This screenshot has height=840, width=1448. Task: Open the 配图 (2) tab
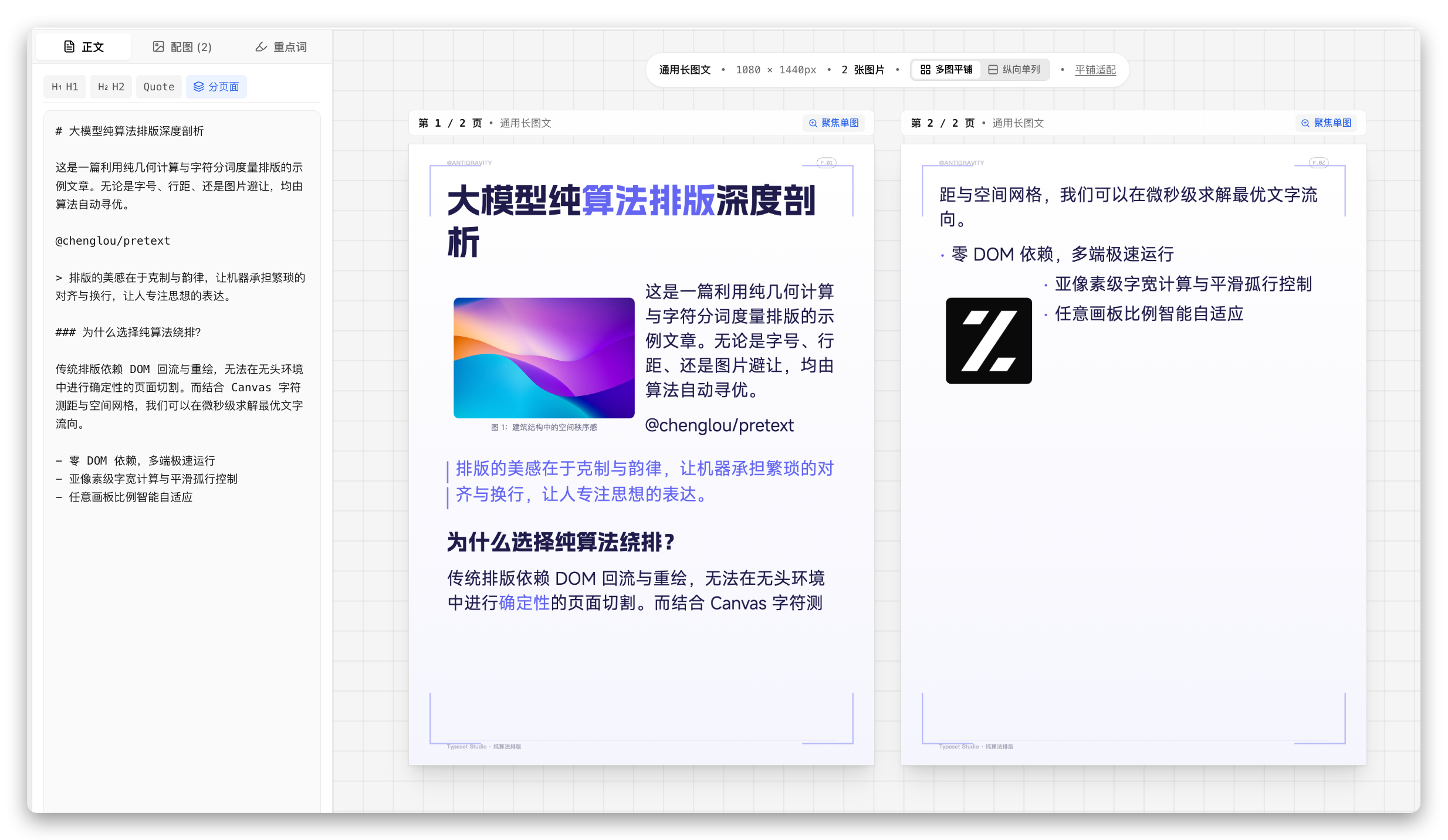pyautogui.click(x=182, y=47)
